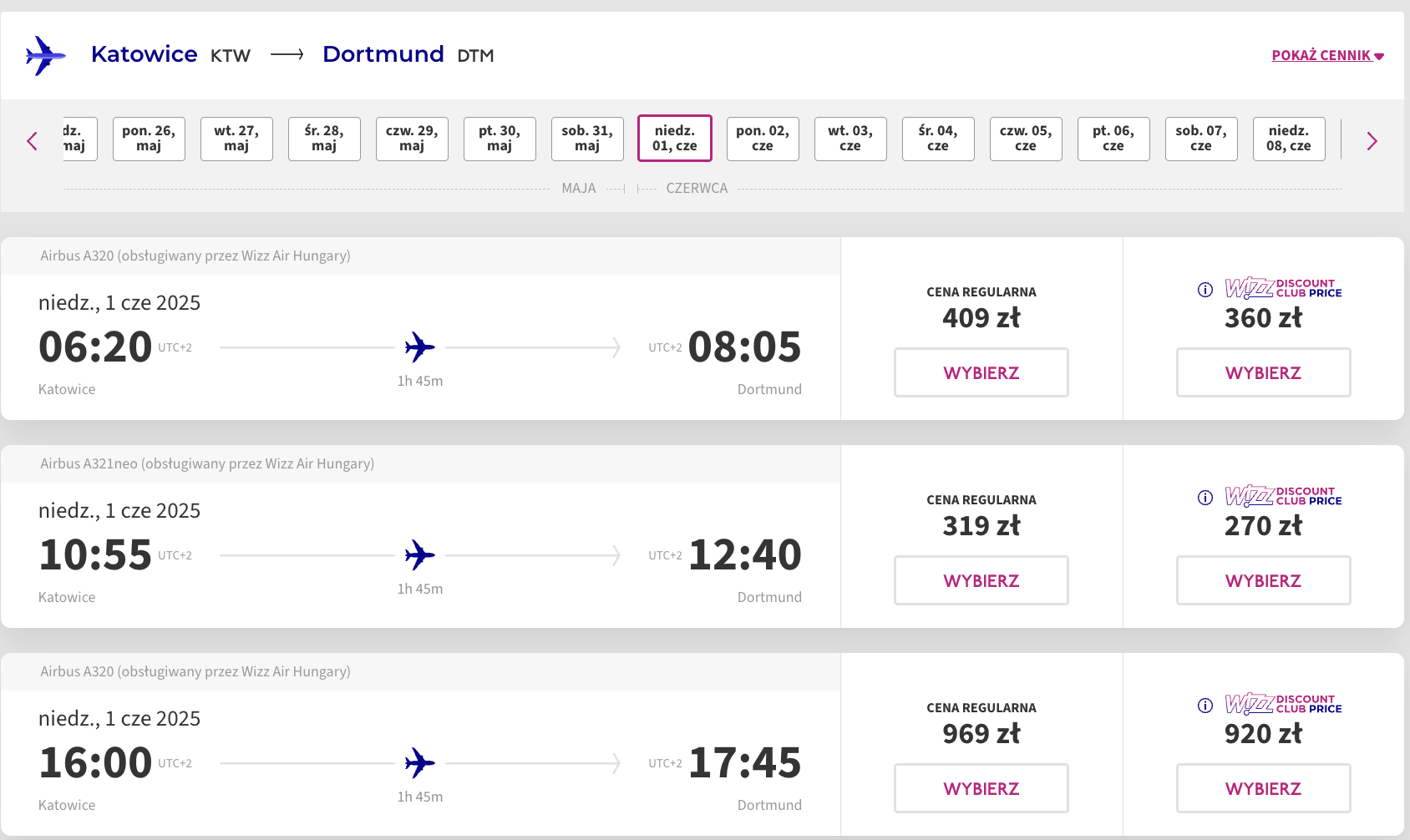Select 920 zł discount club WYBIERZ button
The width and height of the screenshot is (1410, 840).
point(1264,788)
